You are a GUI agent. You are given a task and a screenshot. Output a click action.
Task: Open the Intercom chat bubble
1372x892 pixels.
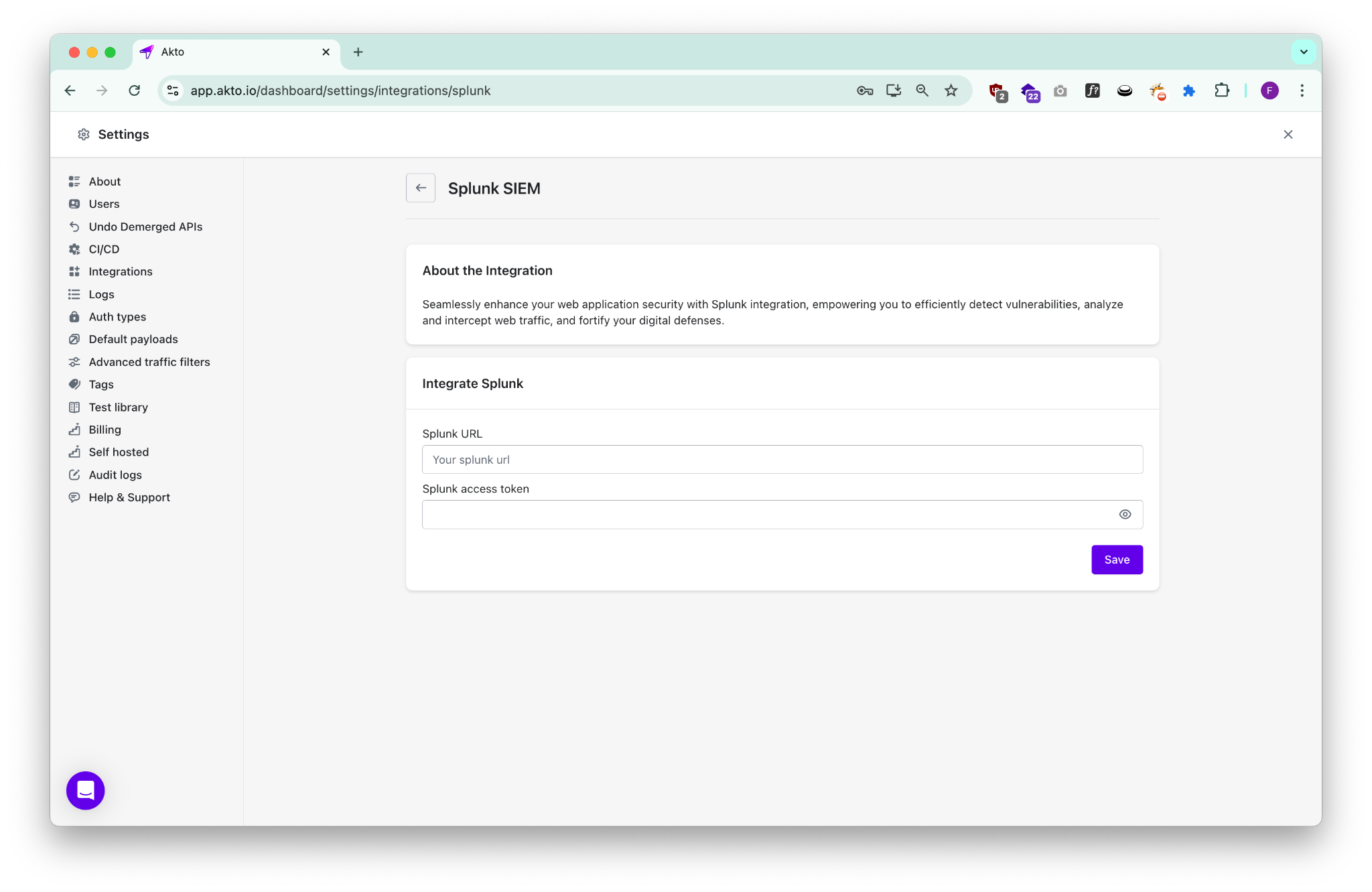pos(85,790)
